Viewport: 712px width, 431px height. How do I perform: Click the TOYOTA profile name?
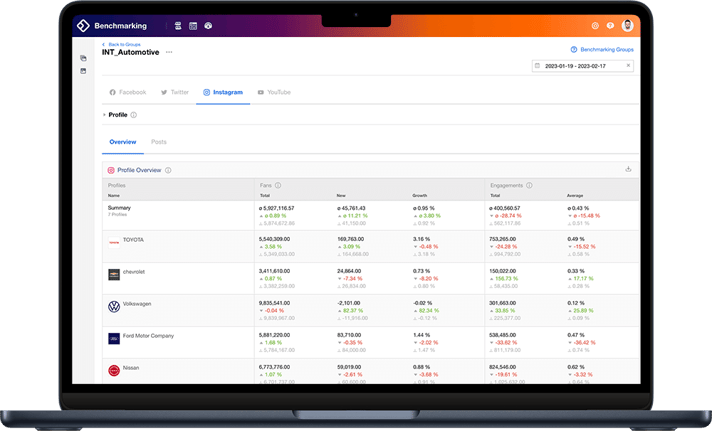tap(133, 240)
